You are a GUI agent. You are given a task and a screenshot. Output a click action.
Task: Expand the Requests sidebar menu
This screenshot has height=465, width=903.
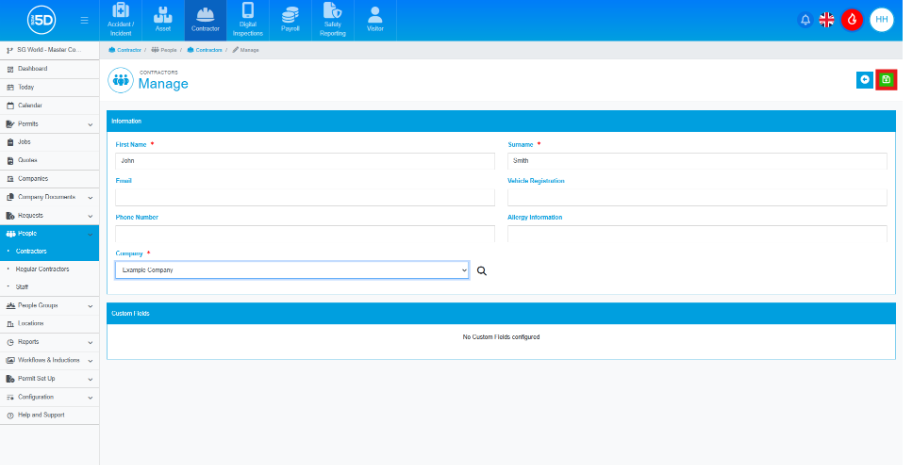[50, 216]
